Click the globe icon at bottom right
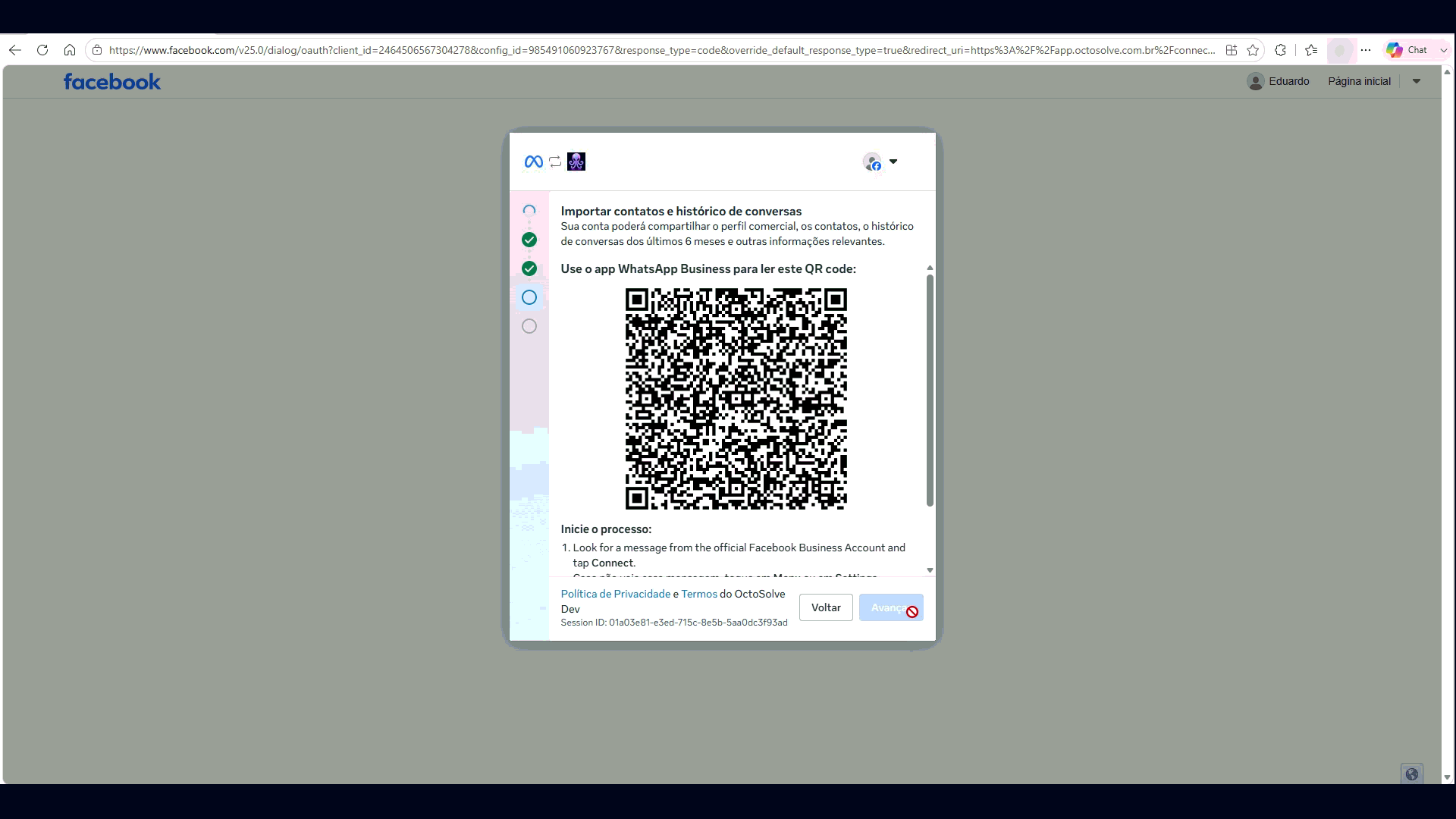The image size is (1456, 819). (1411, 774)
